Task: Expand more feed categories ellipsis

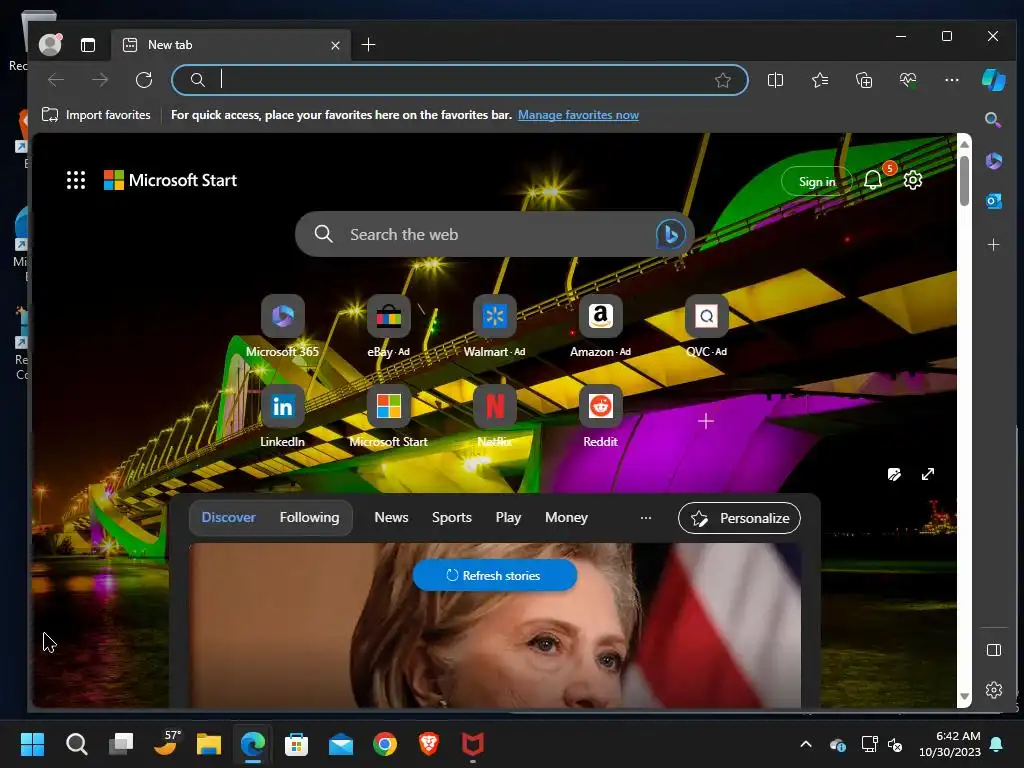Action: [646, 518]
